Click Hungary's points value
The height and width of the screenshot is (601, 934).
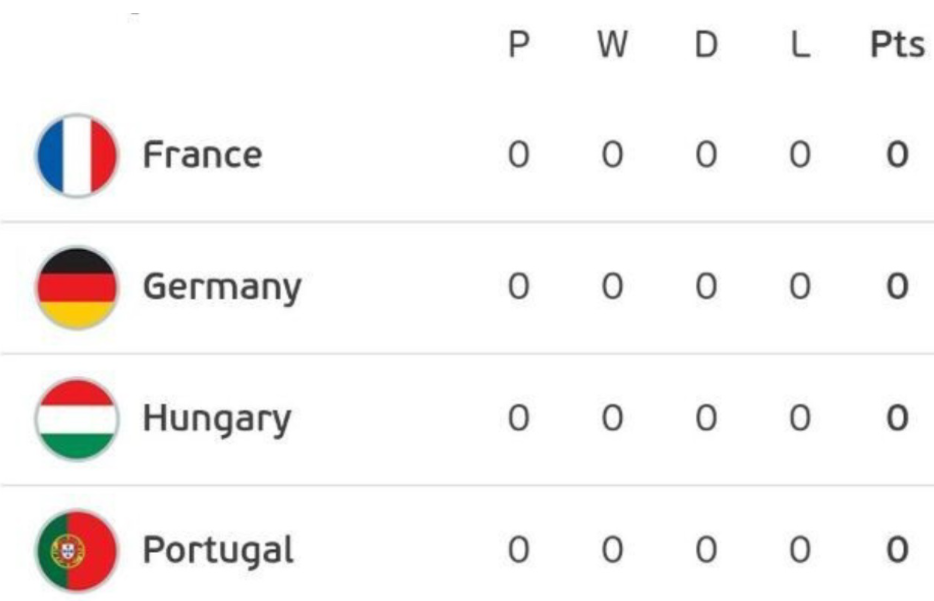tap(897, 419)
